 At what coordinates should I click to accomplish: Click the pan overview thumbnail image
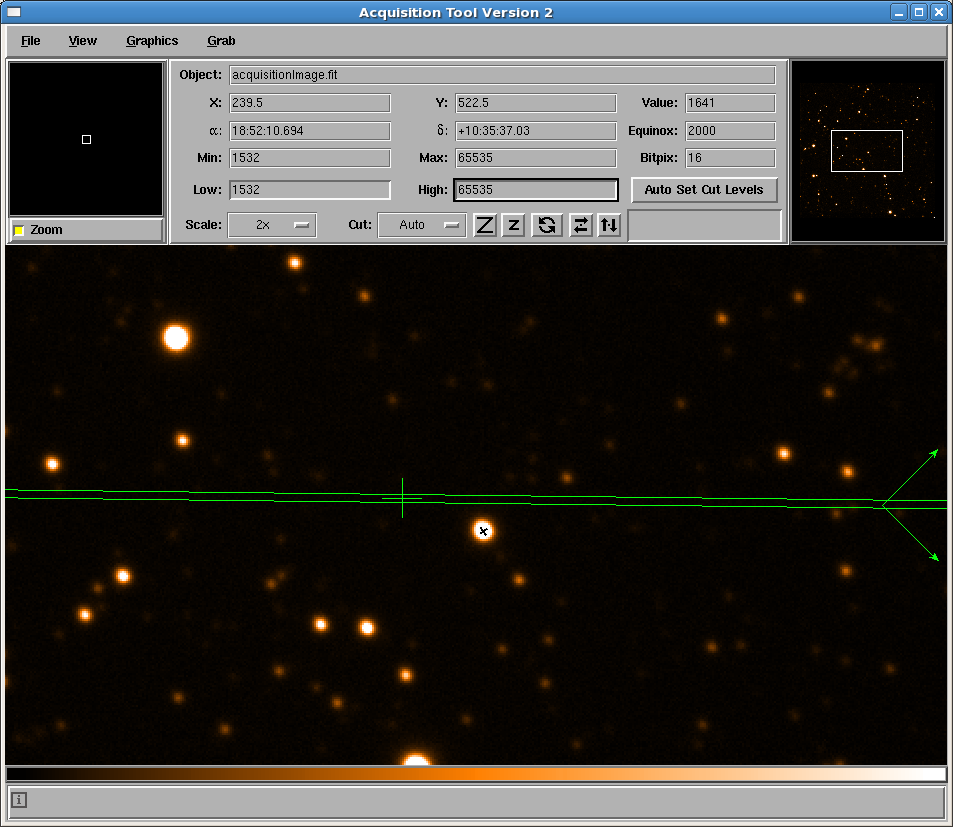point(867,151)
